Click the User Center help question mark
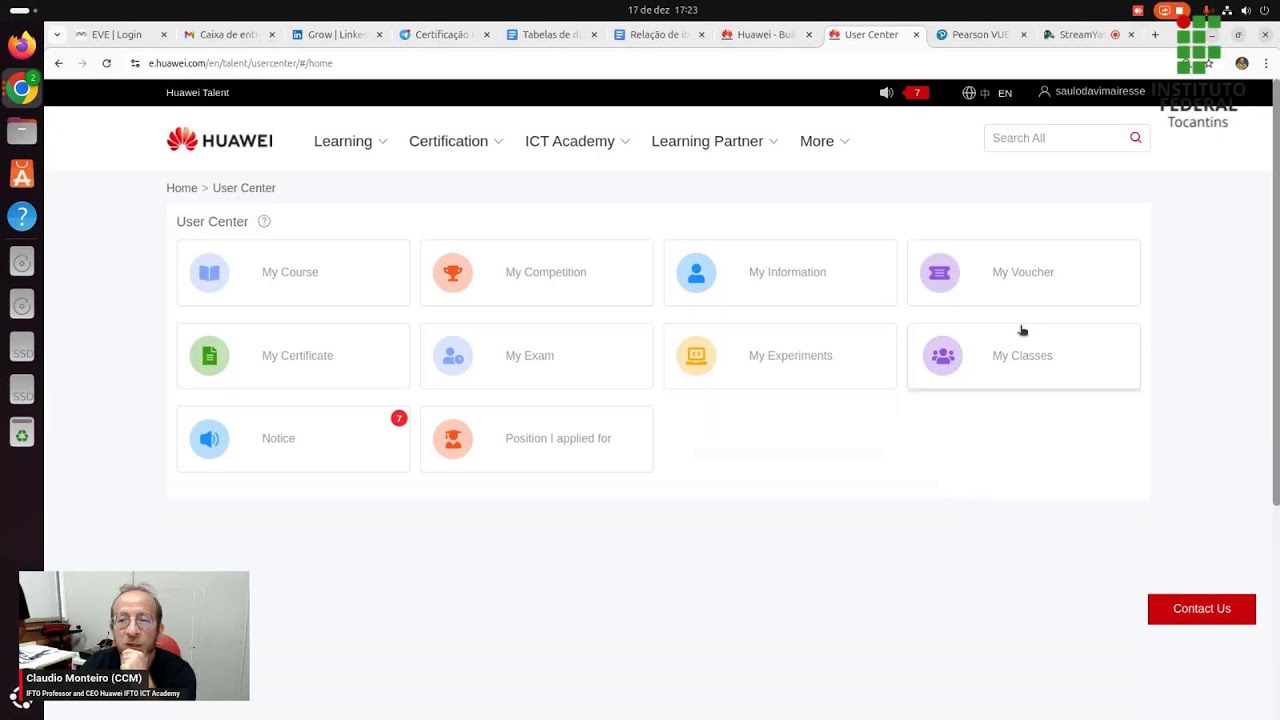The height and width of the screenshot is (720, 1280). coord(264,222)
